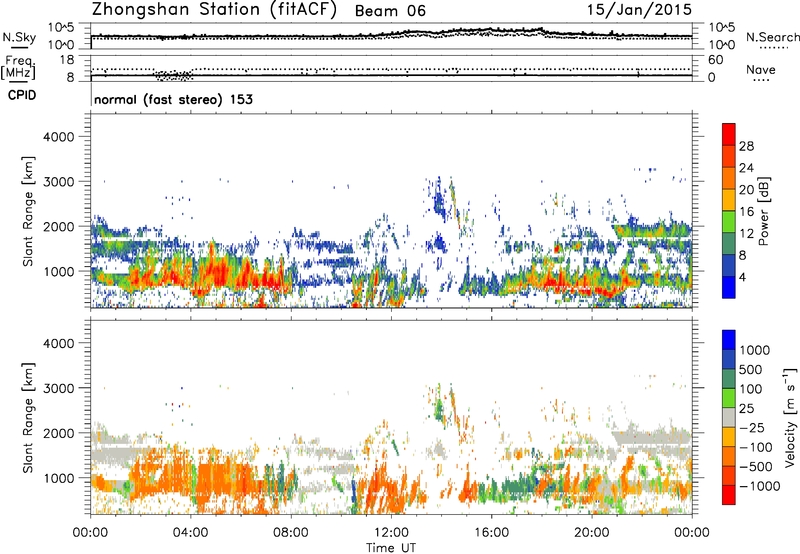This screenshot has height=554, width=800.
Task: Click the red bottom of the velocity colorbar
Action: tap(729, 495)
